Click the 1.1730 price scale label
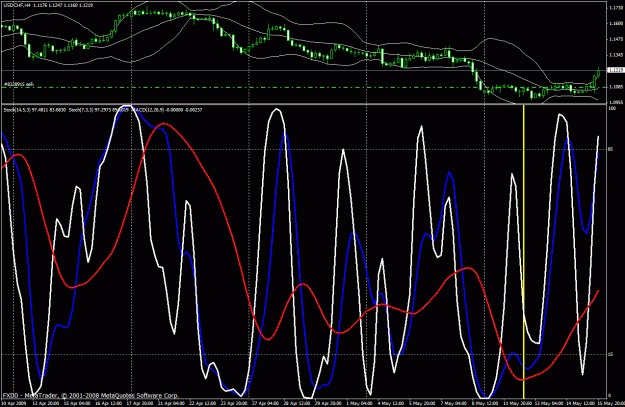Screen dimensions: 625x407 point(616,8)
